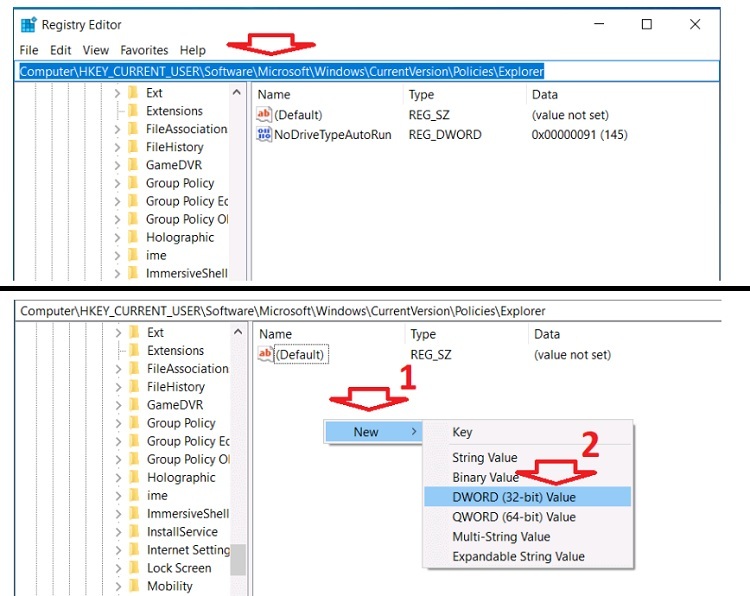Click Lock Screen folder icon in bottom tree
This screenshot has height=596, width=750.
[x=134, y=568]
